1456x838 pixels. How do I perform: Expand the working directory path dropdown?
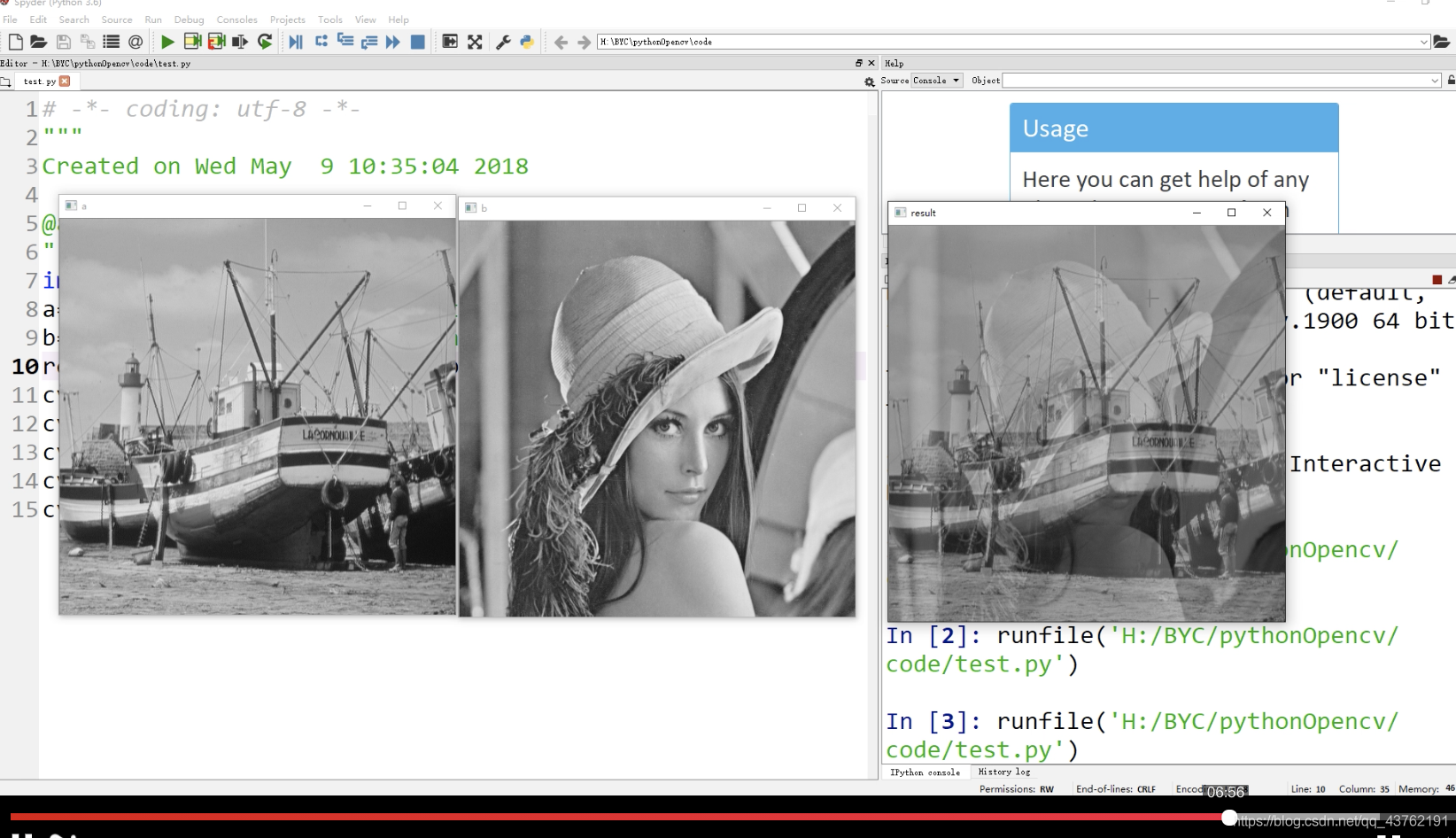(1424, 42)
